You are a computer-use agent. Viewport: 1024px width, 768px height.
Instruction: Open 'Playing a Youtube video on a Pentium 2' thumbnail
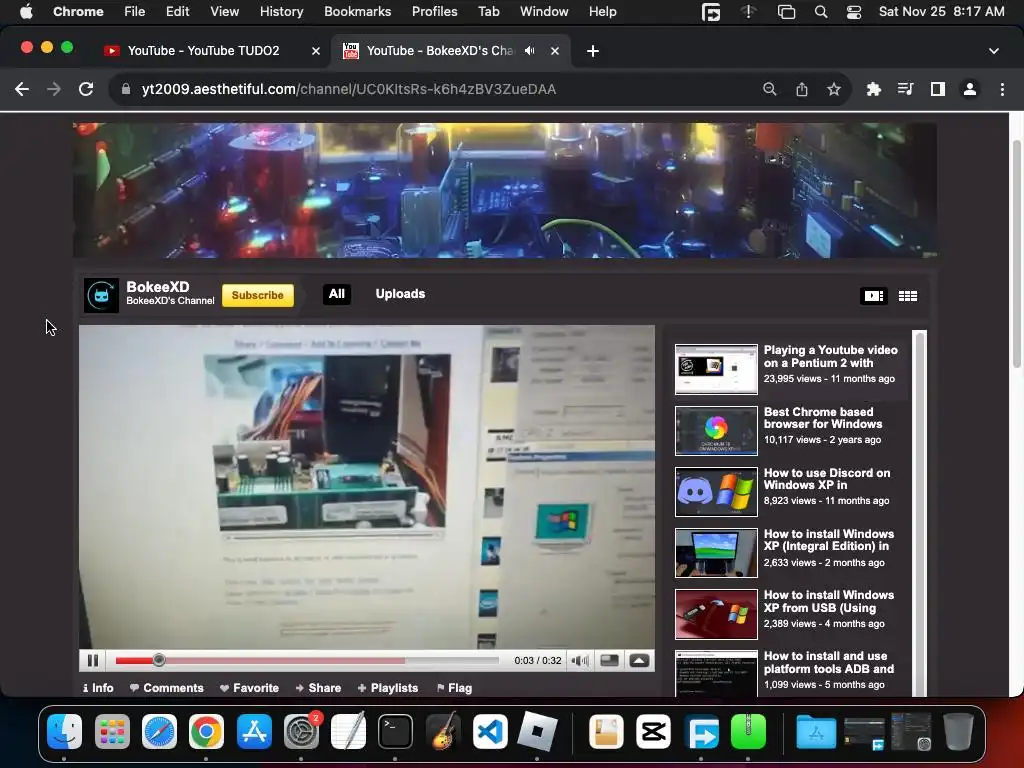(x=716, y=369)
